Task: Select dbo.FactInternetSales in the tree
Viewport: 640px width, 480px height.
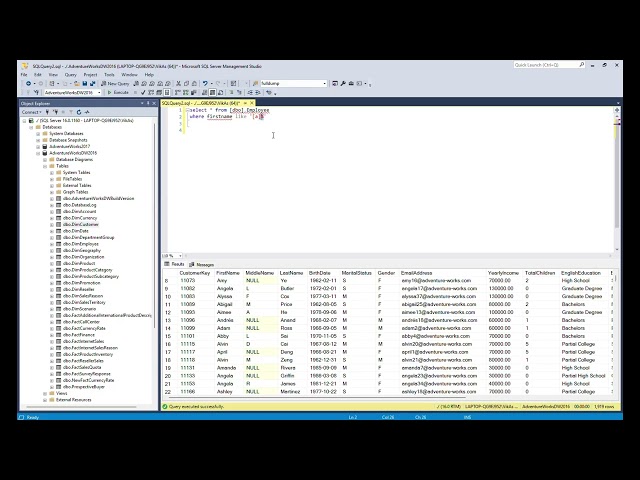Action: [83, 341]
